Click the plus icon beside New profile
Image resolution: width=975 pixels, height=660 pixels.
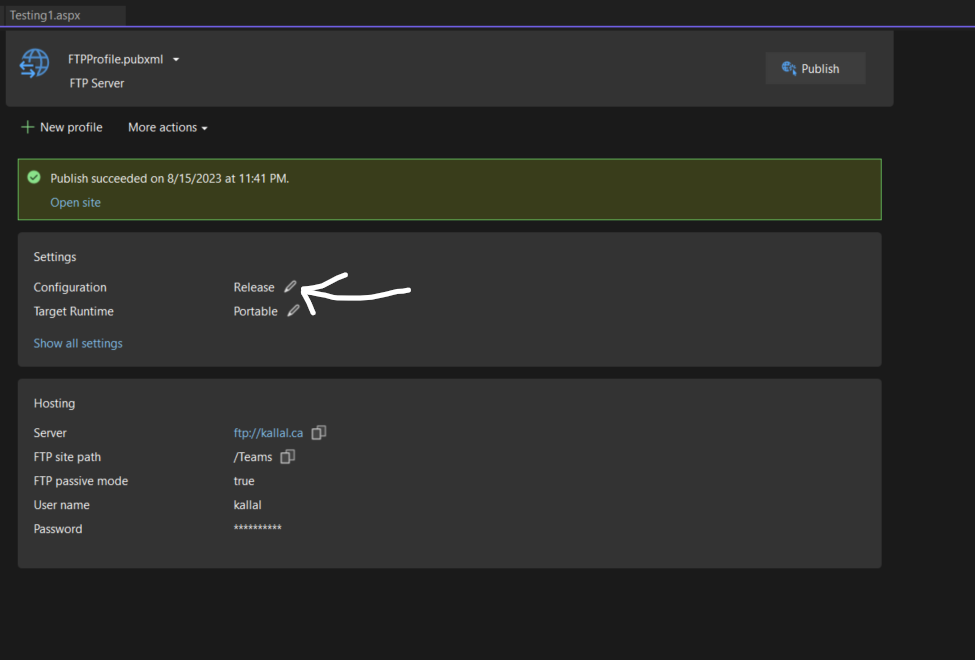(27, 127)
